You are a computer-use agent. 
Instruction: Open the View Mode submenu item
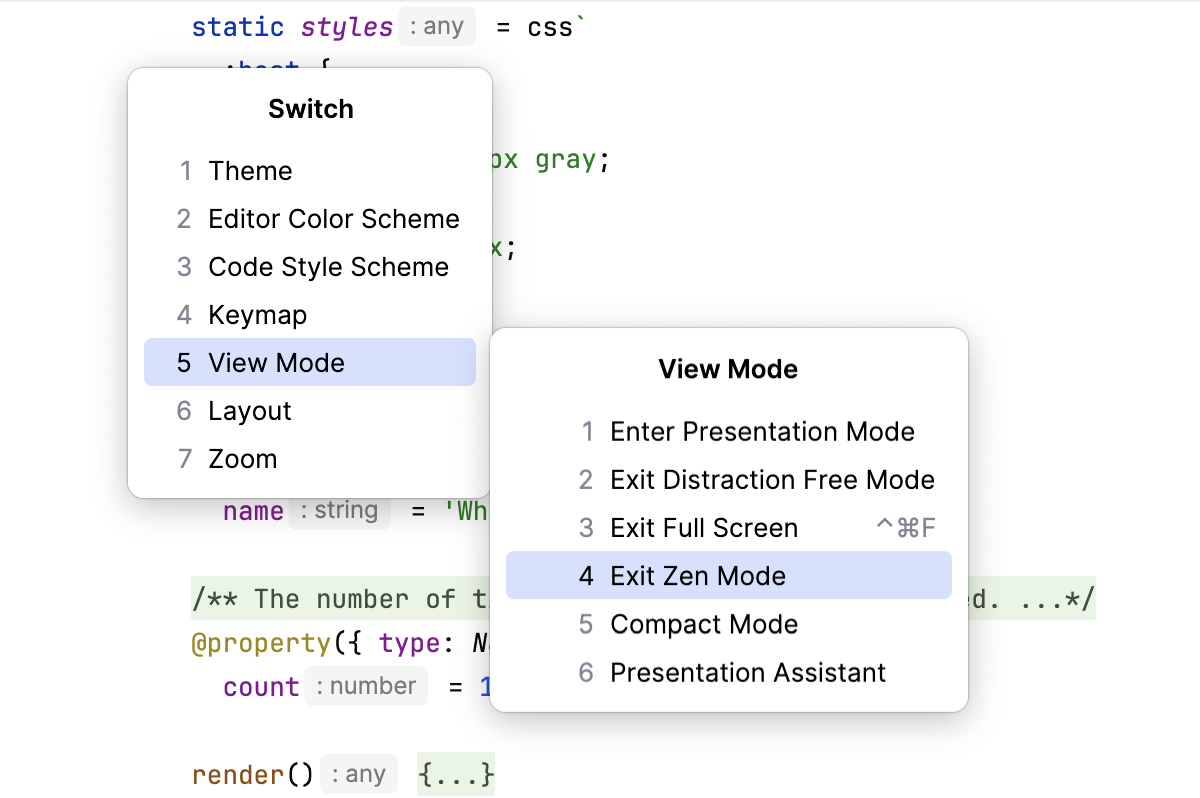(x=276, y=363)
